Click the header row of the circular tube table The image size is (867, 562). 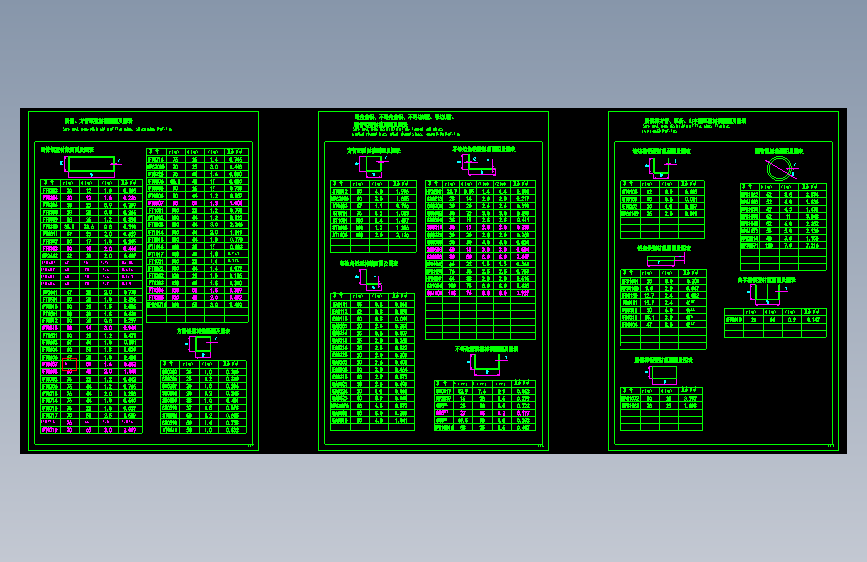(784, 187)
